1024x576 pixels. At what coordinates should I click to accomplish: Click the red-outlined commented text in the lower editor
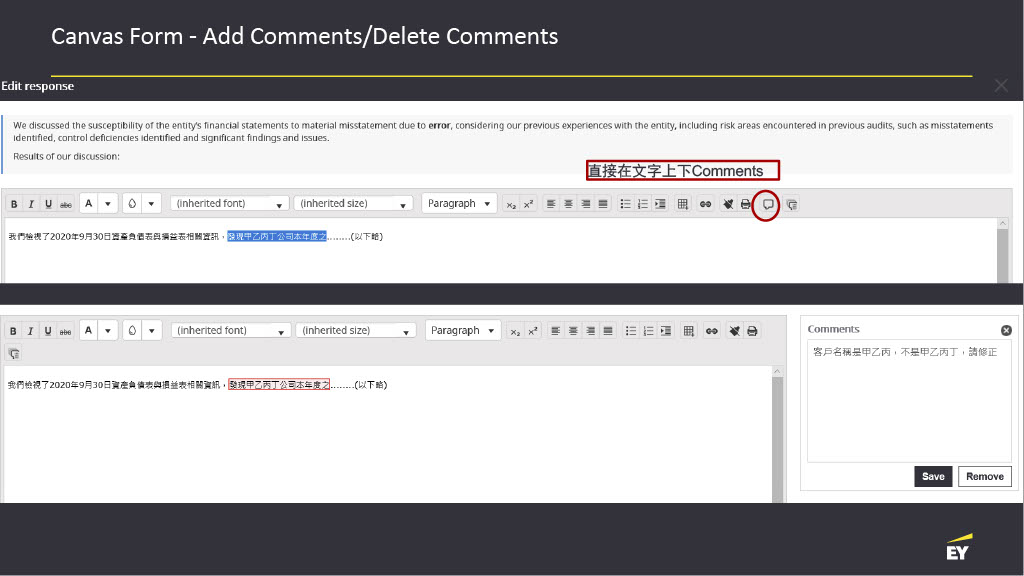click(279, 385)
